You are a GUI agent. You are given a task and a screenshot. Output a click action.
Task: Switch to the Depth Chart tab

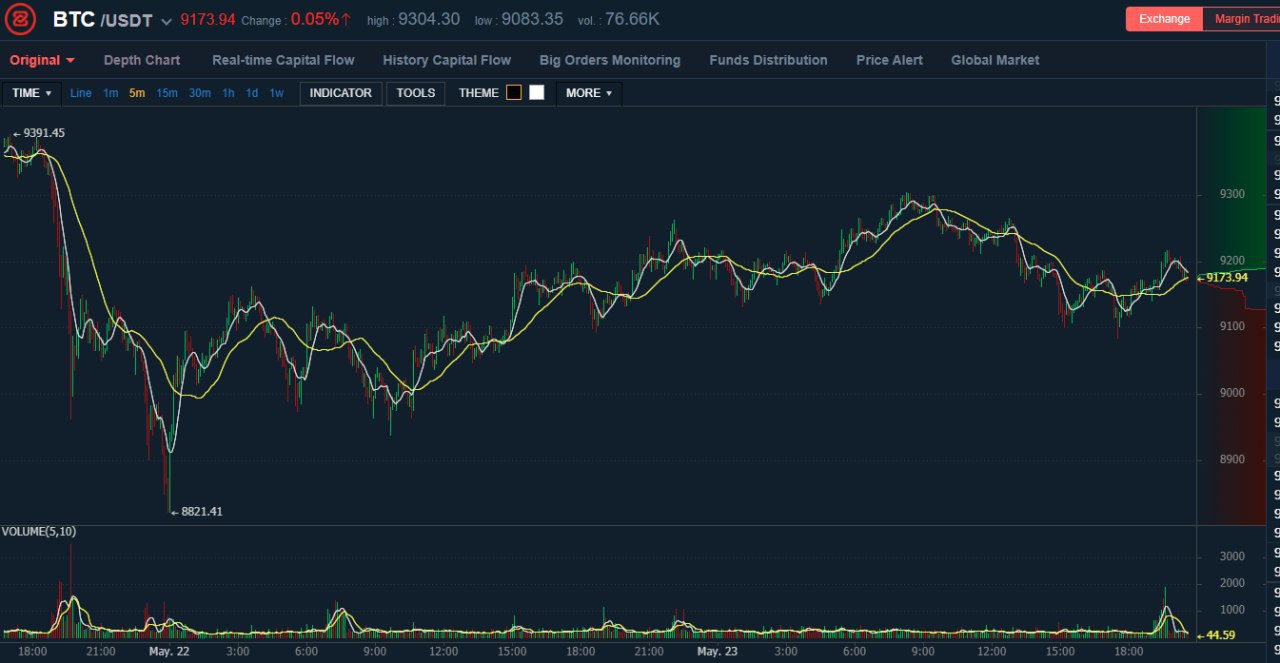[x=142, y=60]
